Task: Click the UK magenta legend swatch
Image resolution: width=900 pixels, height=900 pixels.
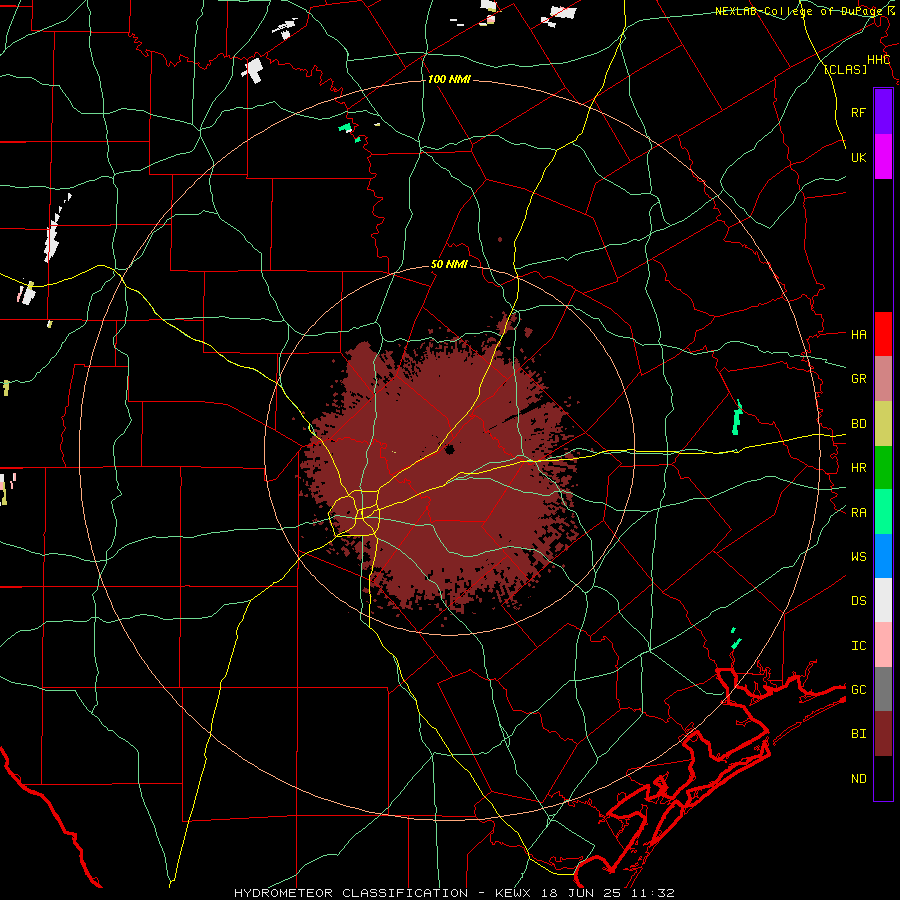Action: [x=883, y=157]
